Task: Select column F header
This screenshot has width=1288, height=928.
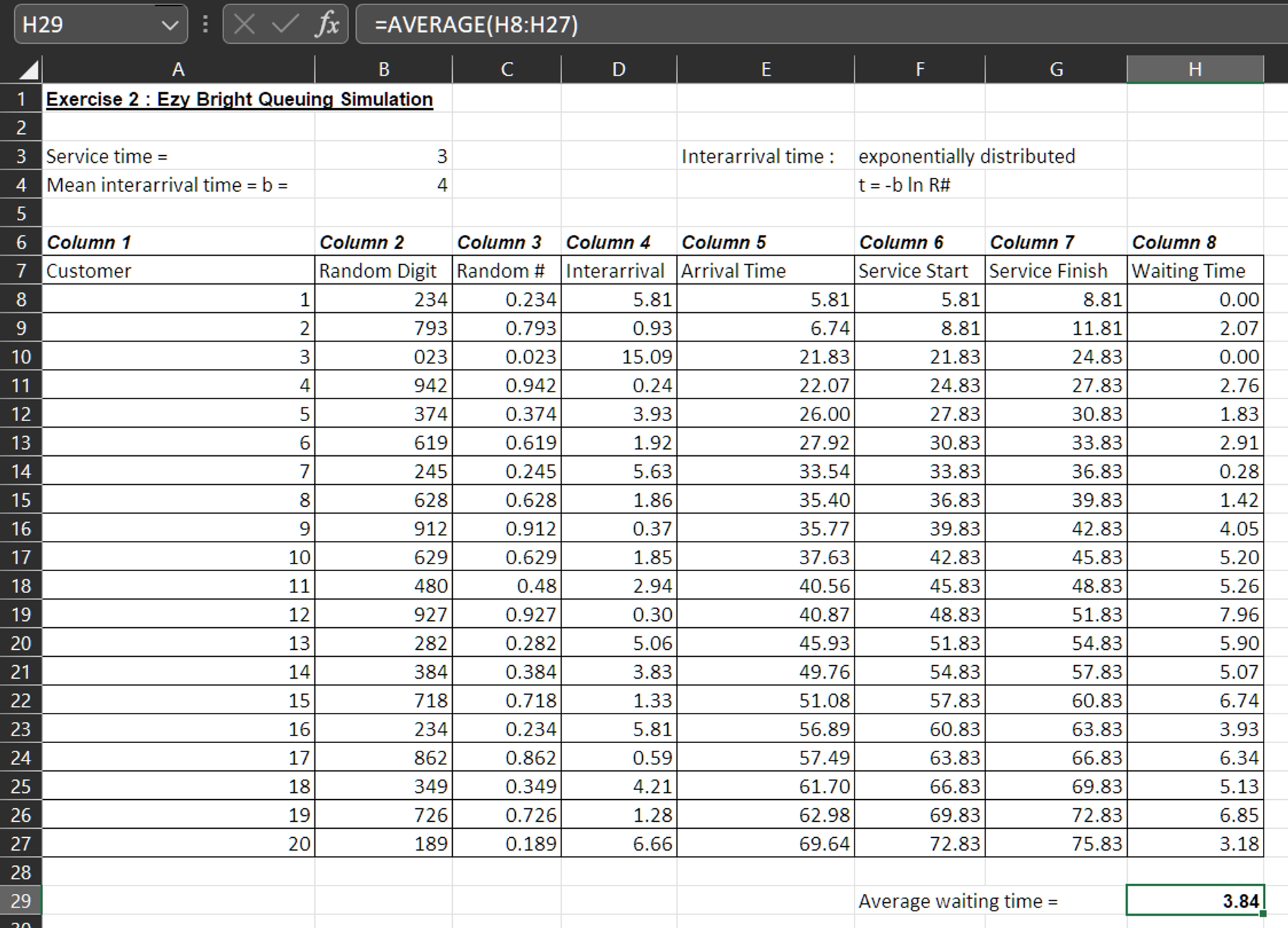Action: [x=920, y=69]
